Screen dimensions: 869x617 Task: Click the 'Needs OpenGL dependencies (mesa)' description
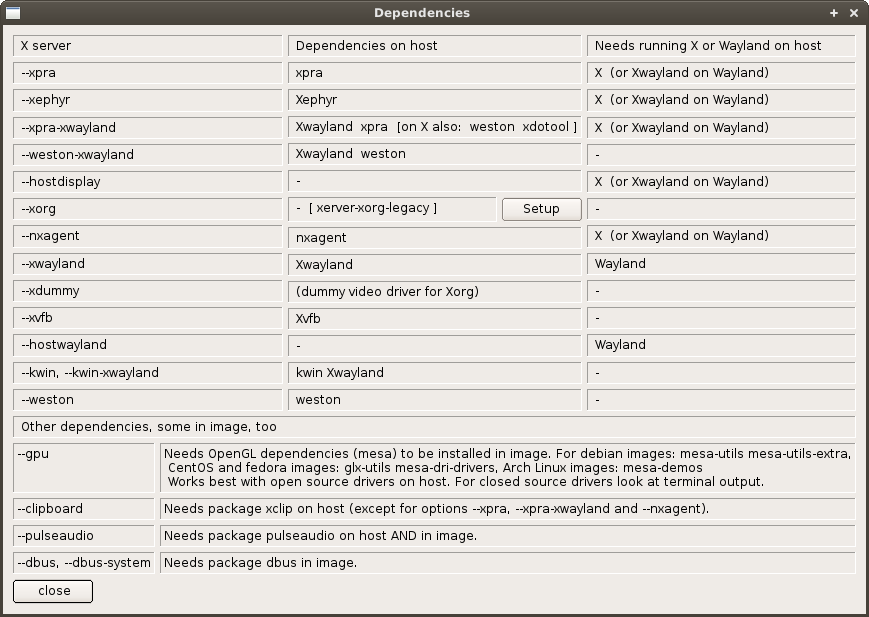click(508, 467)
